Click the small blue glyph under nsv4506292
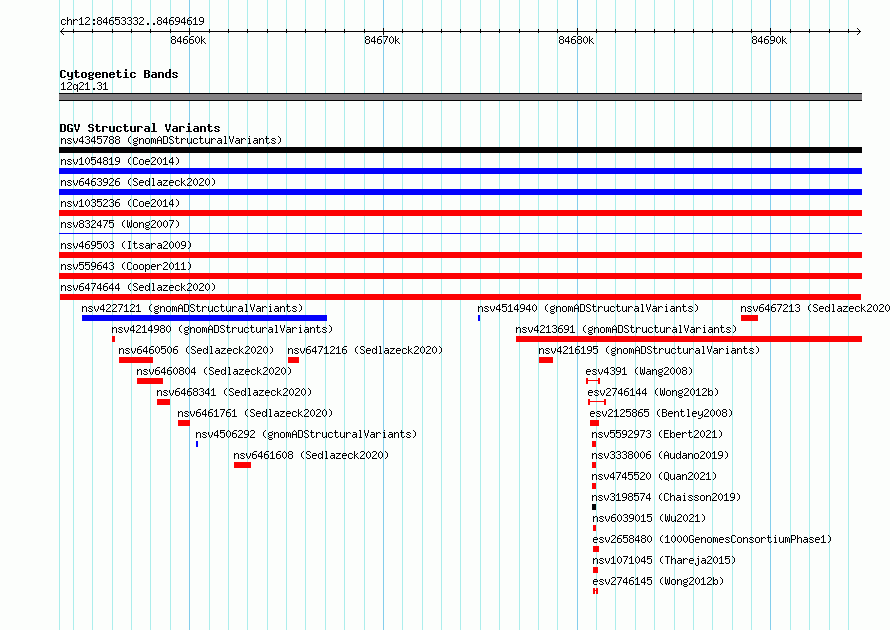The height and width of the screenshot is (630, 890). tap(197, 444)
